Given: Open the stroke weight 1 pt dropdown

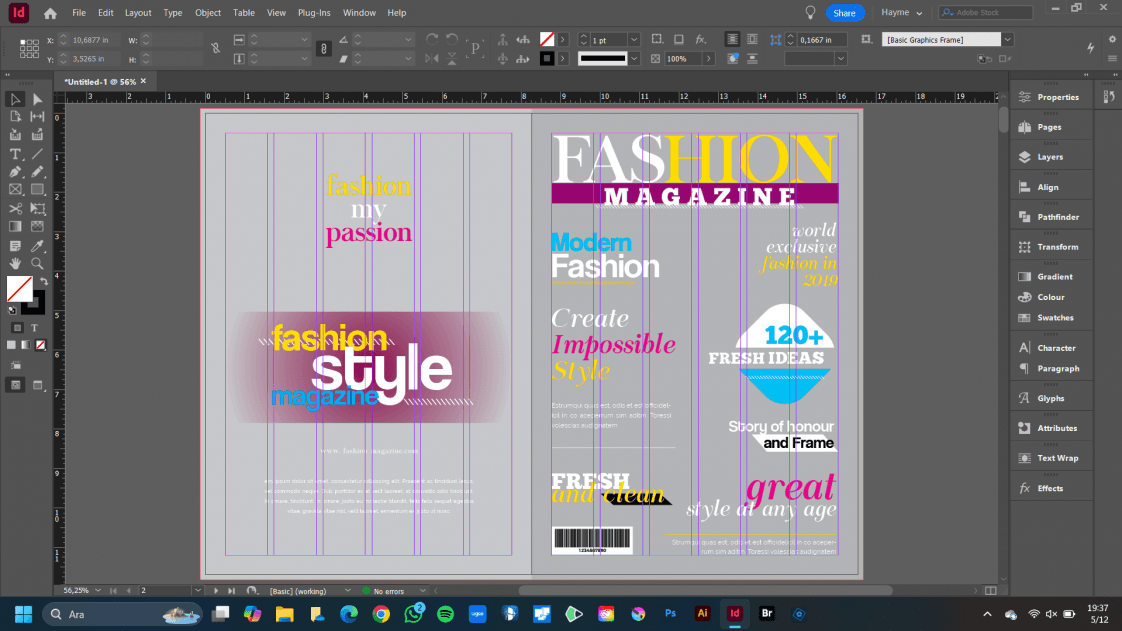Looking at the screenshot, I should tap(633, 40).
